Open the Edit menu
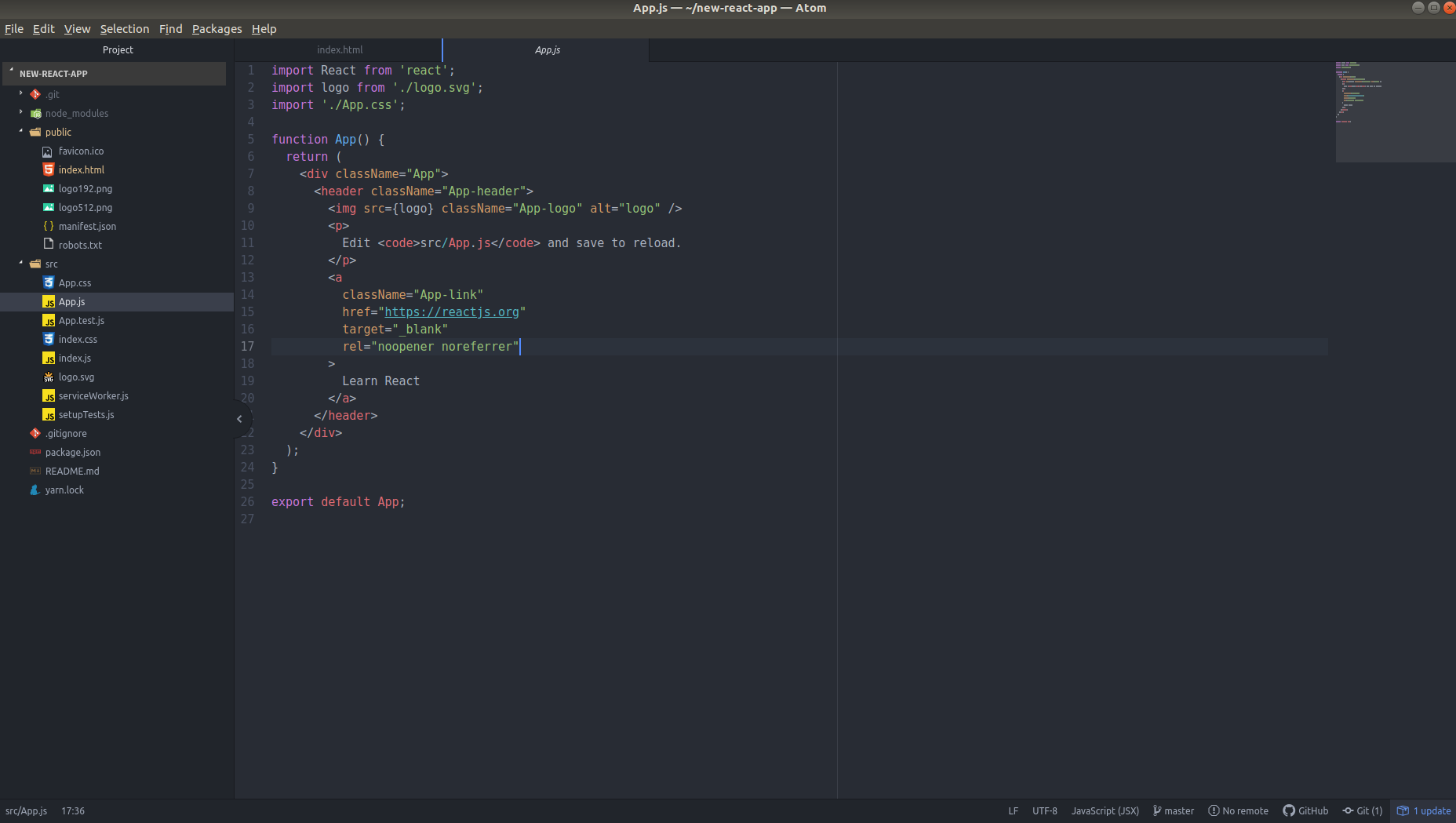The width and height of the screenshot is (1456, 823). 43,29
